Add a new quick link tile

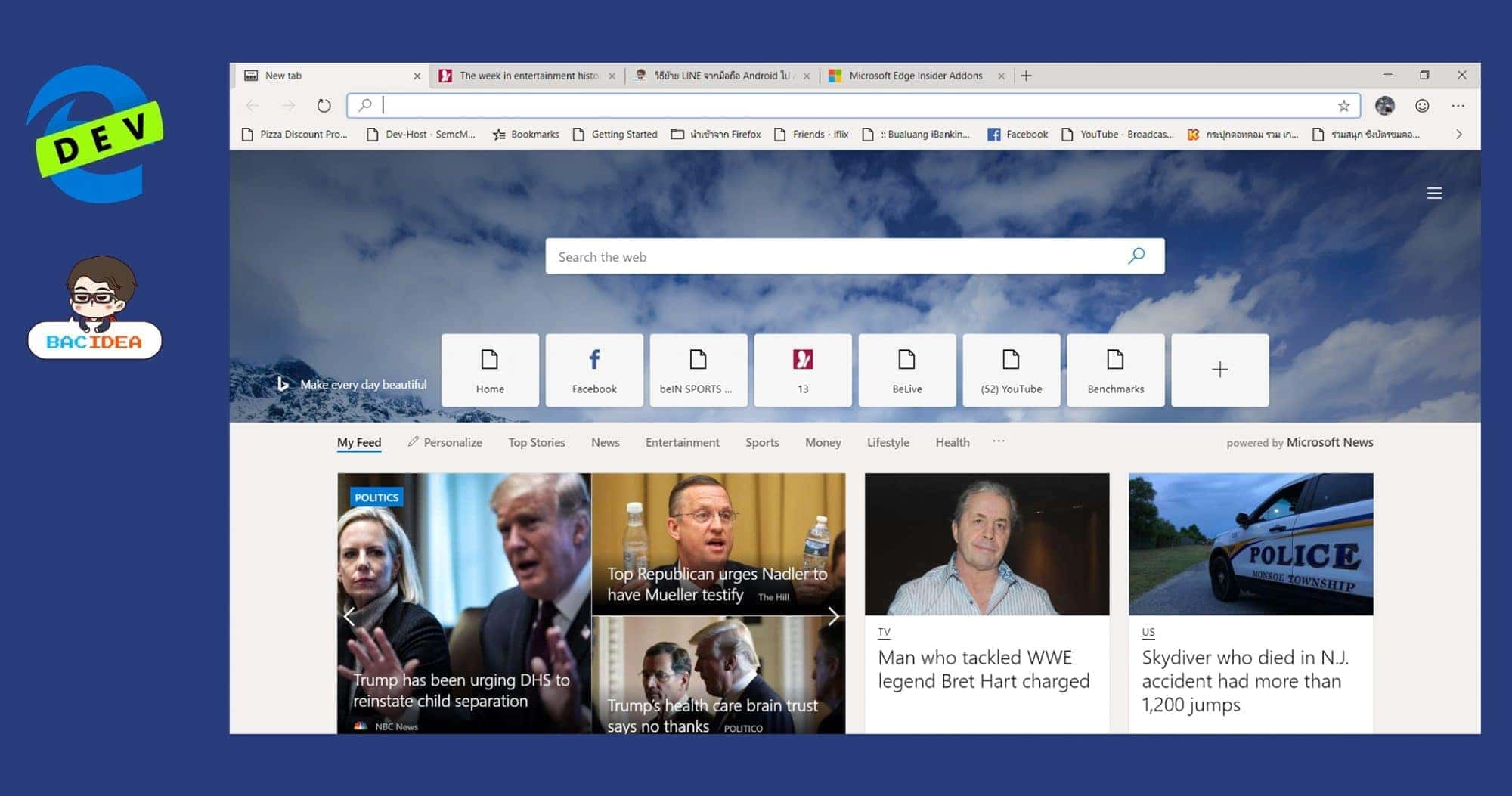click(x=1220, y=370)
